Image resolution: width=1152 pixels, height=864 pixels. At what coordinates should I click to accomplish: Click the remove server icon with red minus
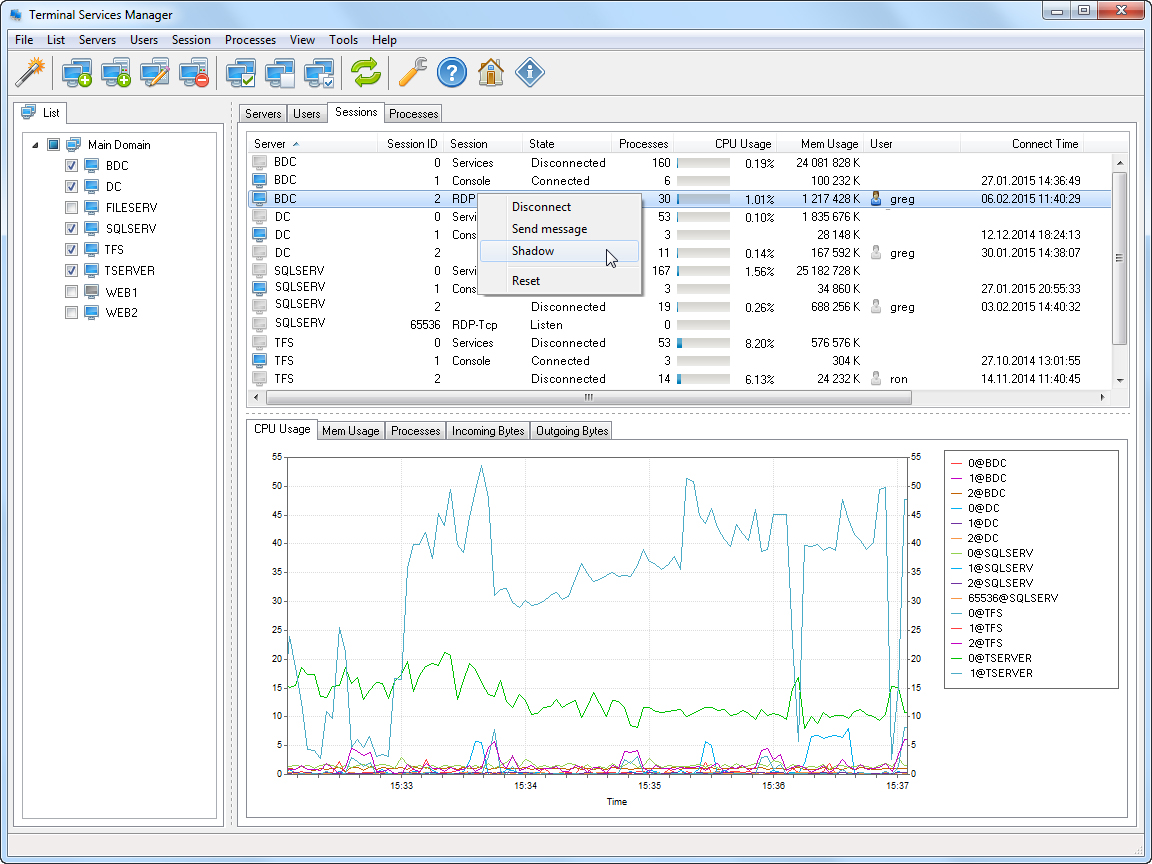pos(193,72)
